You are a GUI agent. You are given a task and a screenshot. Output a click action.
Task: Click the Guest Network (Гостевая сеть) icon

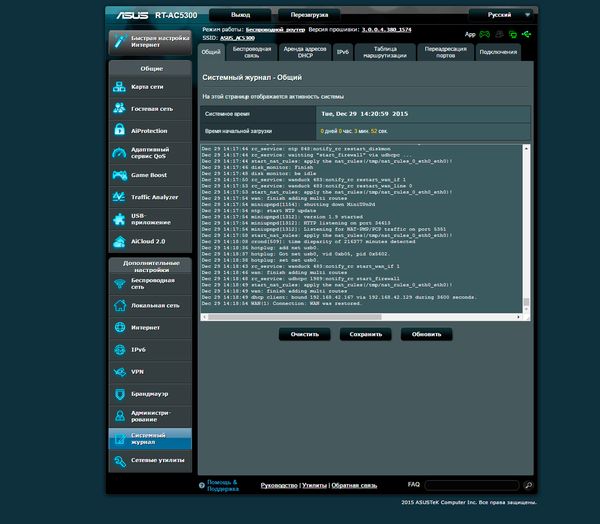click(x=119, y=109)
